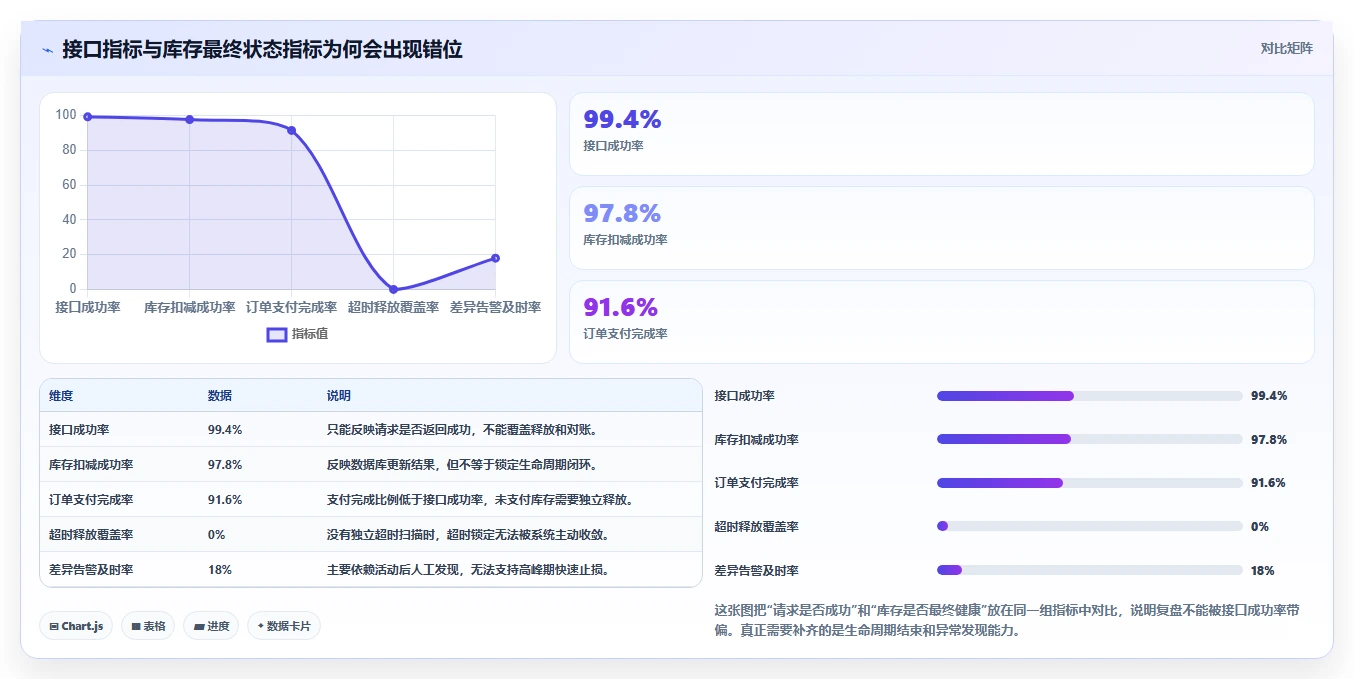Click the 超时释放覆盖率 data point on chart
Image resolution: width=1354 pixels, height=679 pixels.
[x=394, y=289]
